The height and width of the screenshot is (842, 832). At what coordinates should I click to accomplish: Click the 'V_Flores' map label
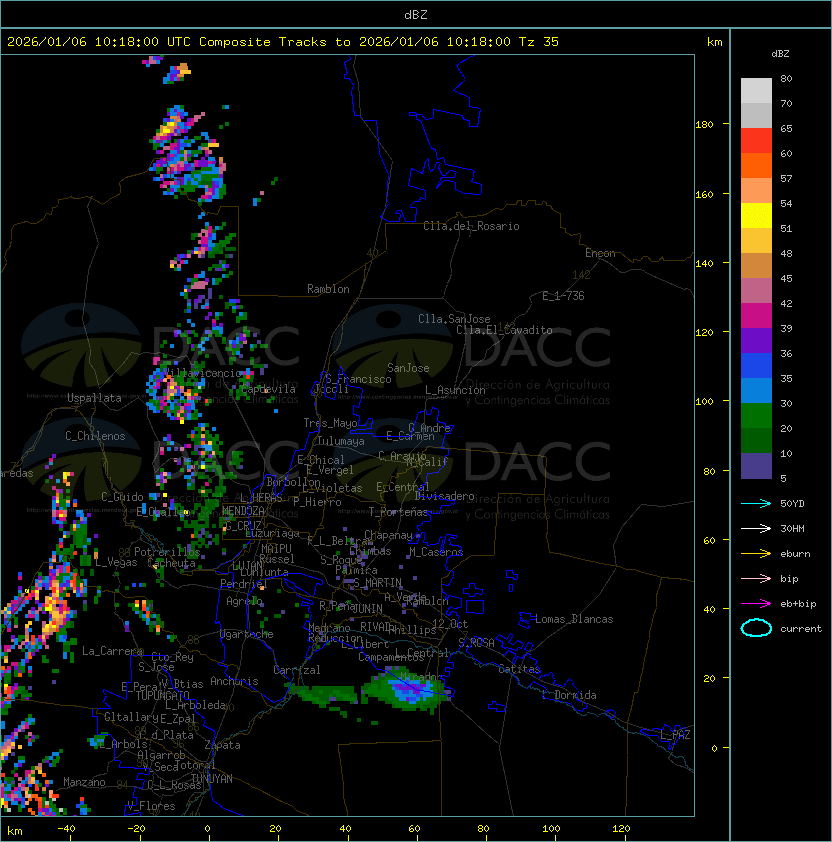(151, 806)
